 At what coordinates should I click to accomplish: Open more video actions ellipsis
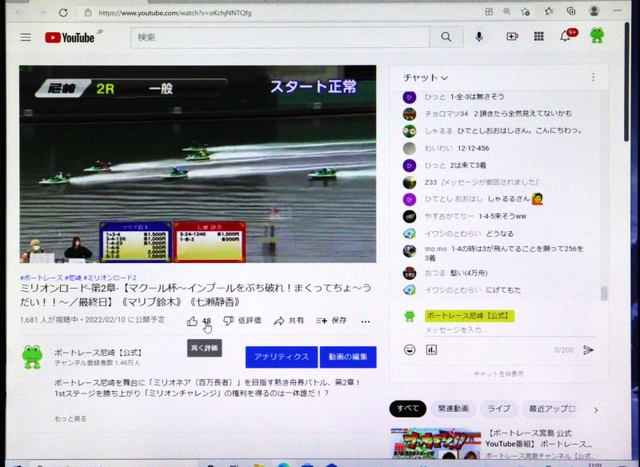(365, 322)
